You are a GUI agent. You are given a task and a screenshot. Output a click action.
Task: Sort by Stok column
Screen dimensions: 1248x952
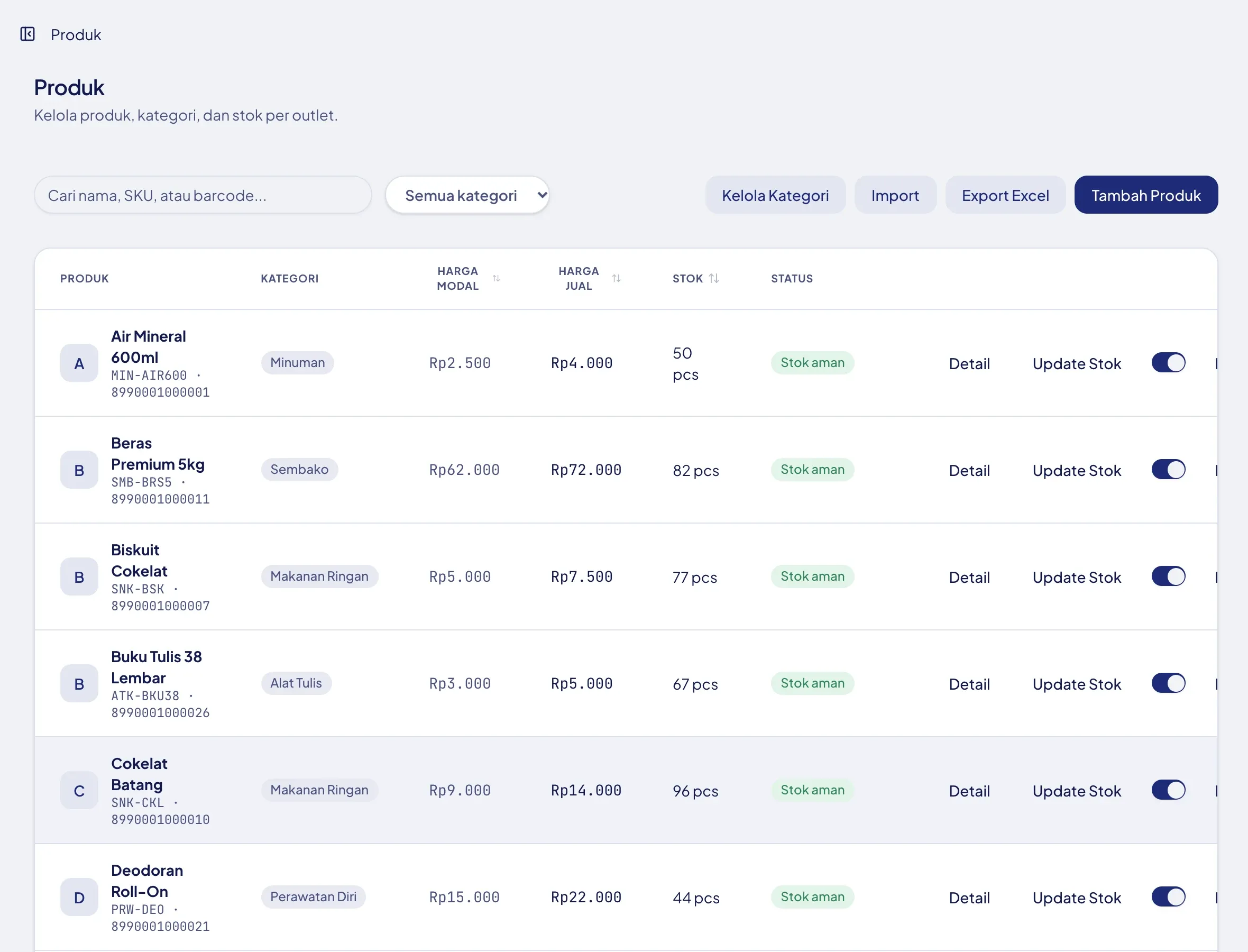(x=714, y=278)
